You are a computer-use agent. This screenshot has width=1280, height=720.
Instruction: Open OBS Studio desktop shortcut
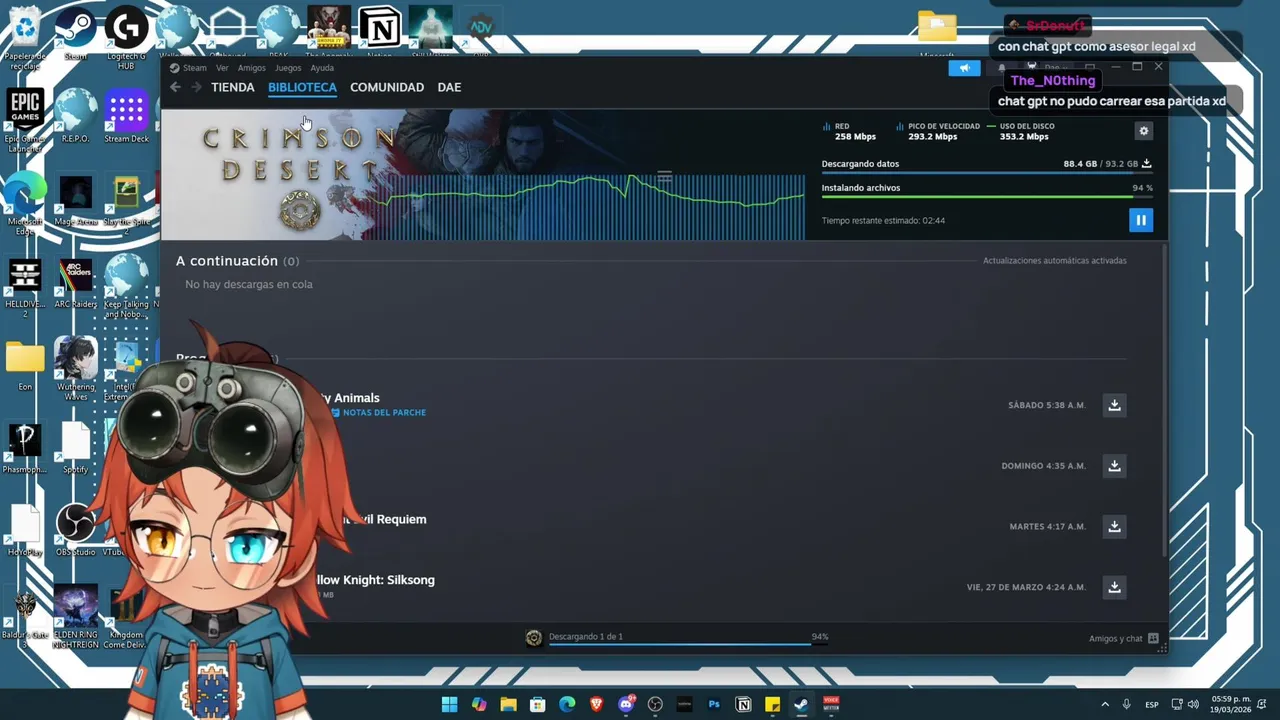(x=76, y=530)
